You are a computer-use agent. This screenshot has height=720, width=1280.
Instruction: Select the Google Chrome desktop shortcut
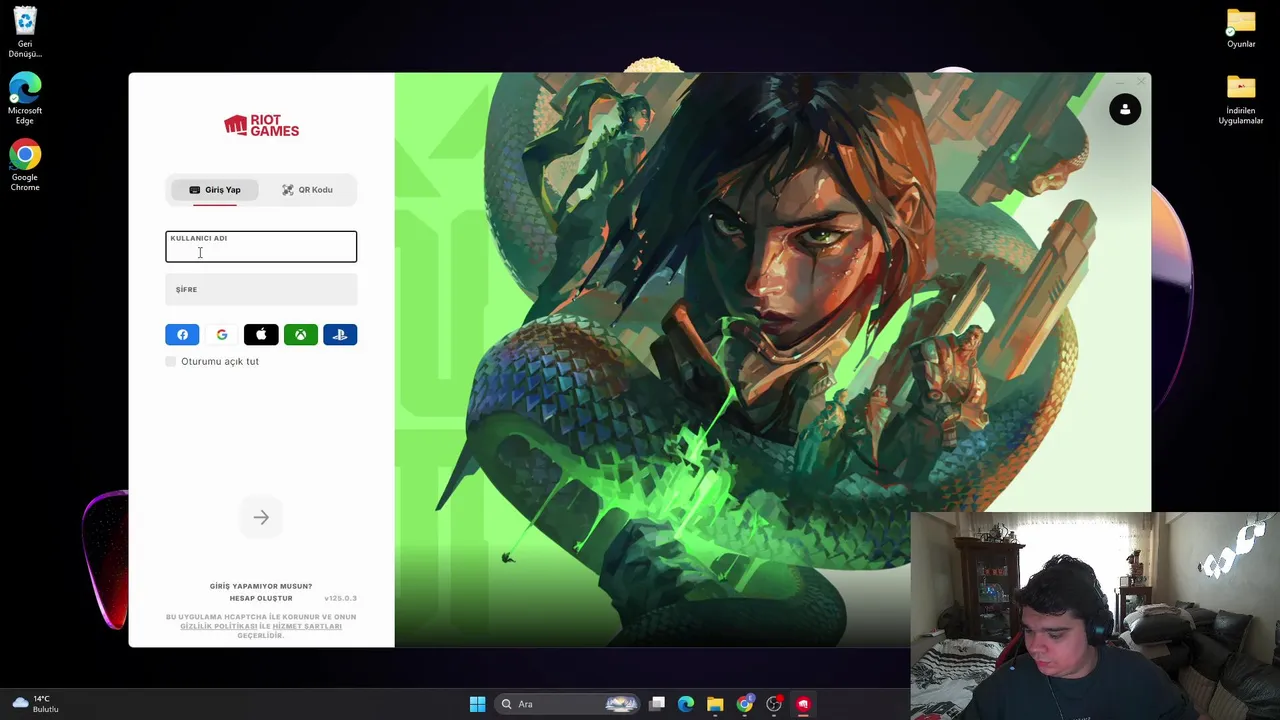click(x=25, y=166)
